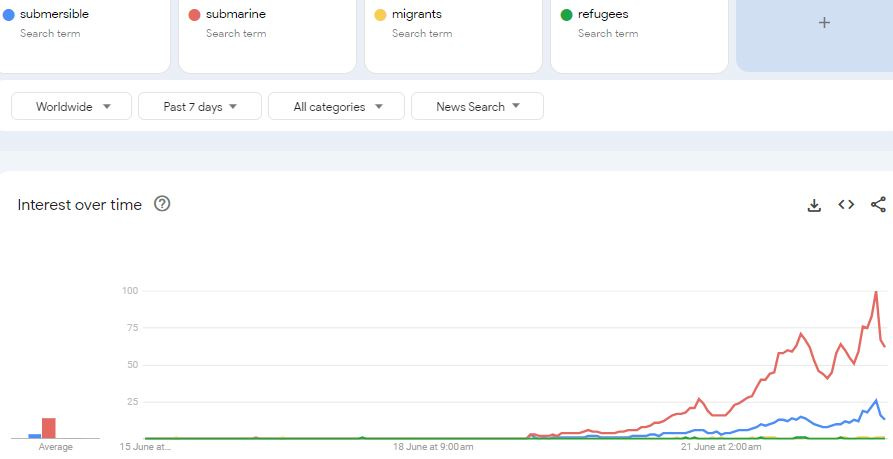893x459 pixels.
Task: Click yellow dot beside migrants
Action: point(380,15)
